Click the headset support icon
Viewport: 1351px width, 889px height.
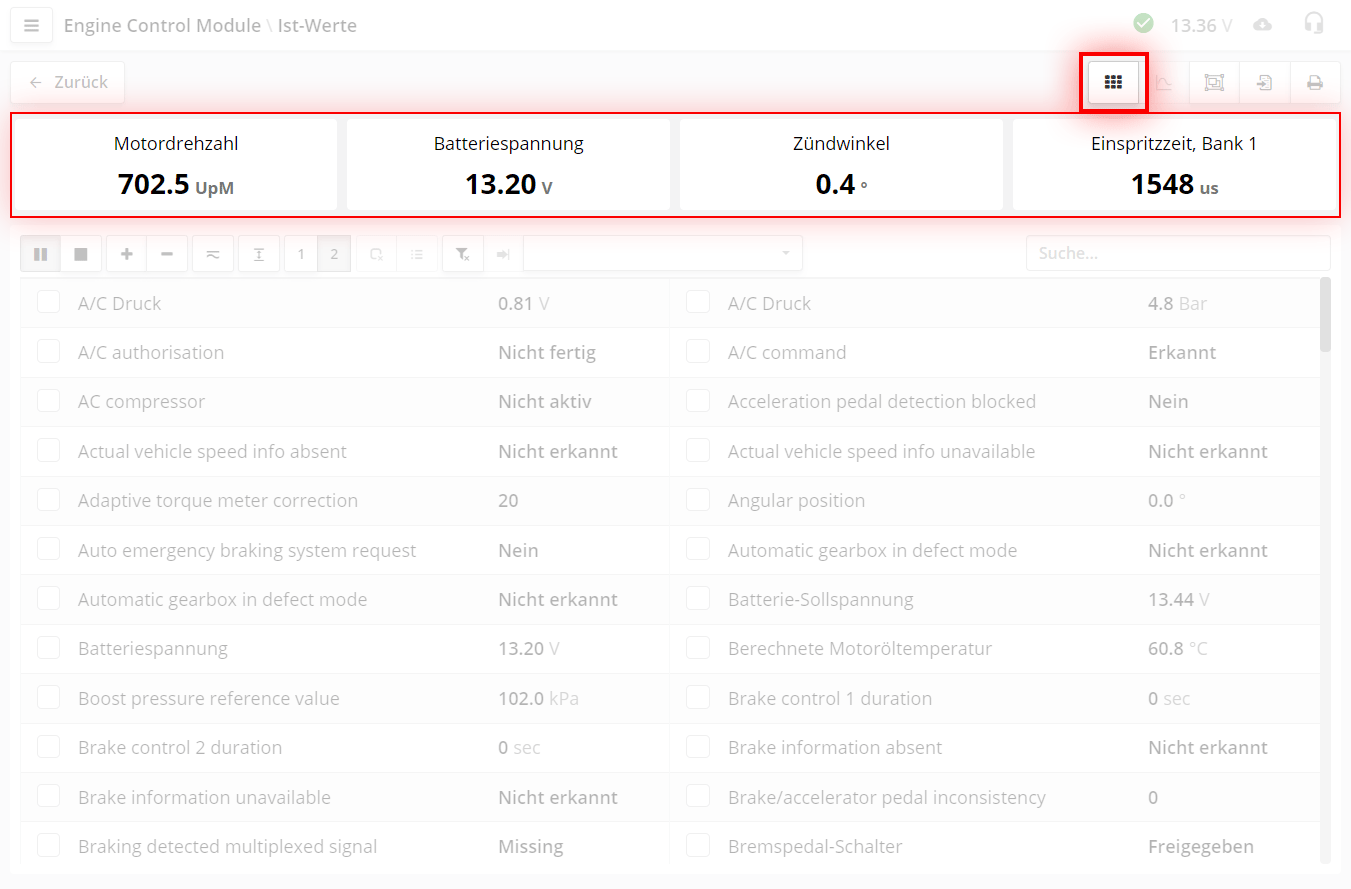coord(1314,24)
